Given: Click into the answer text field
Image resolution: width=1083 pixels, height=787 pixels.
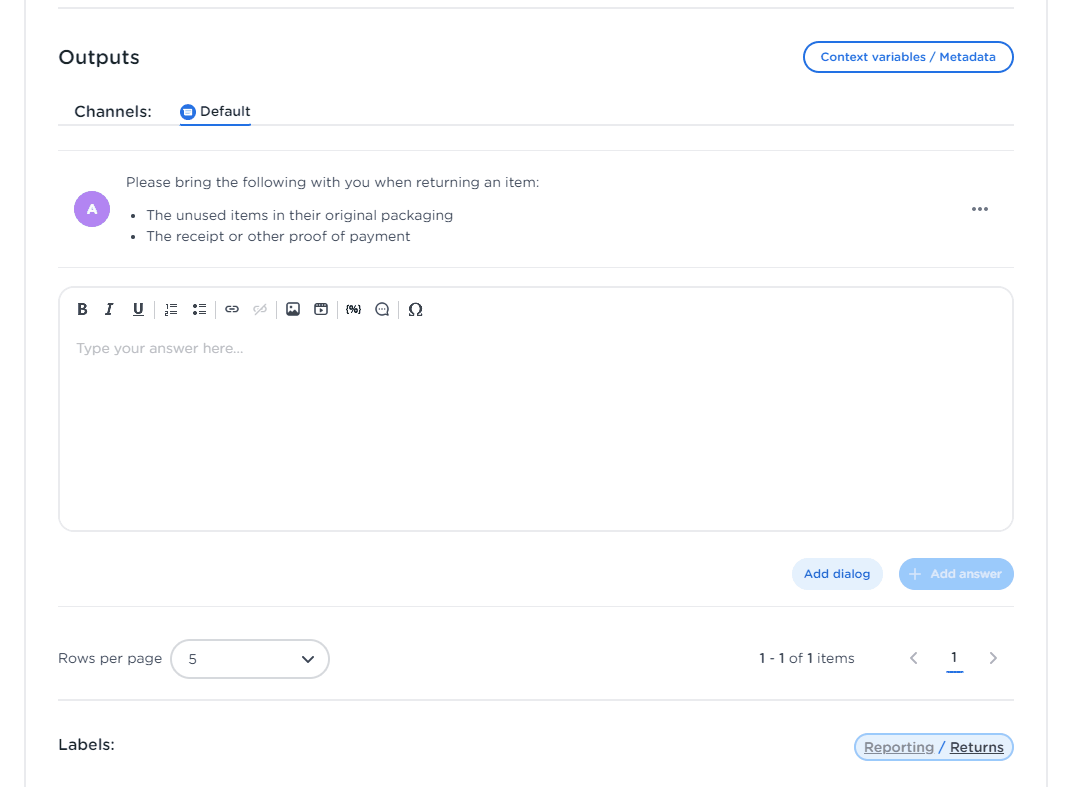Looking at the screenshot, I should pyautogui.click(x=535, y=430).
